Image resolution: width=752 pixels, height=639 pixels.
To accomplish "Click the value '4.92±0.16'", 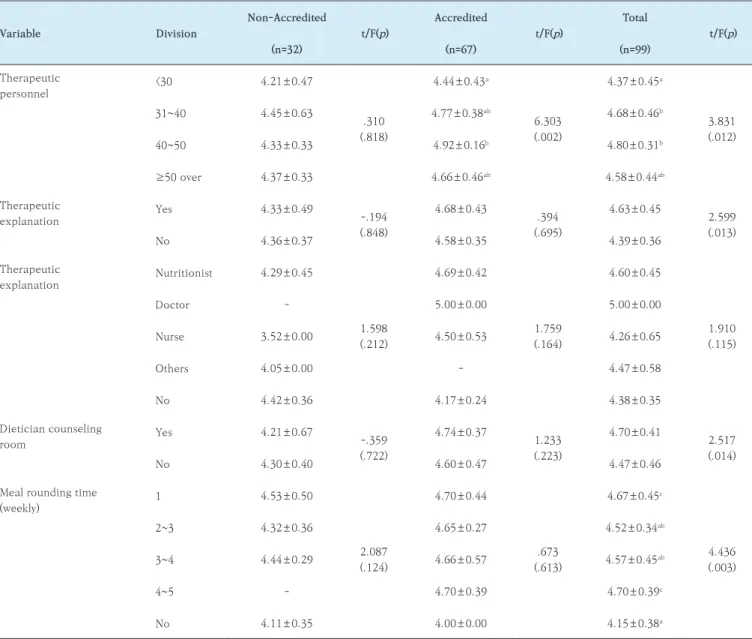I will pyautogui.click(x=461, y=145).
